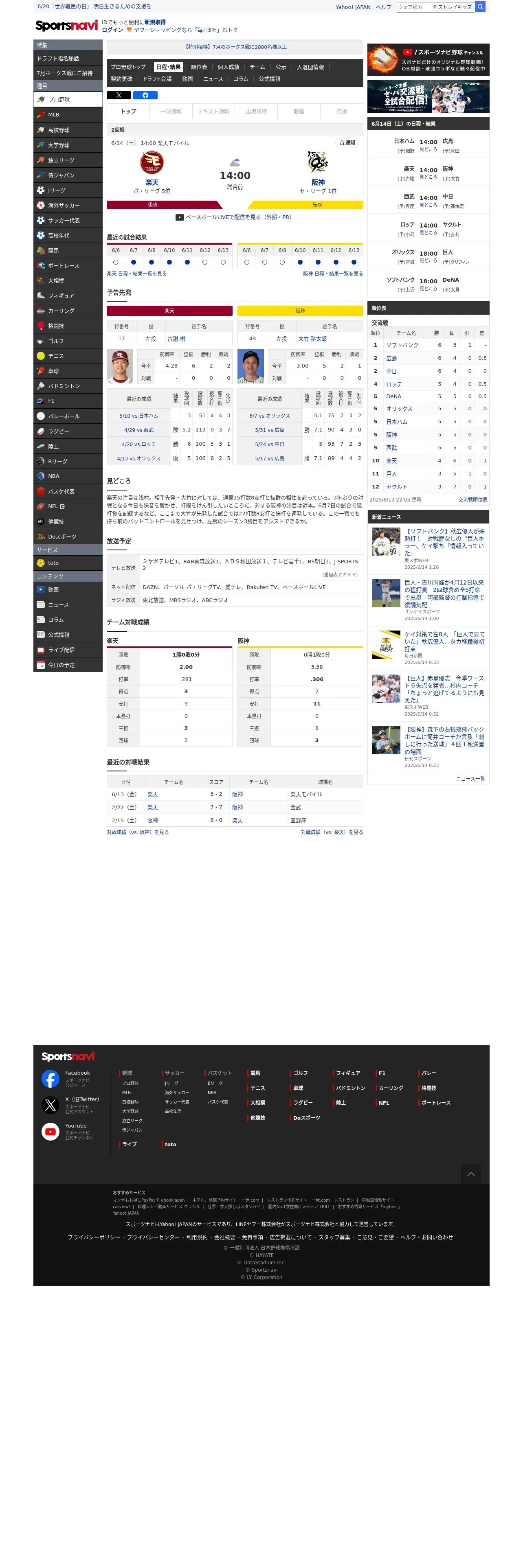Open 競馬 sidebar item
The height and width of the screenshot is (1568, 523).
68,251
